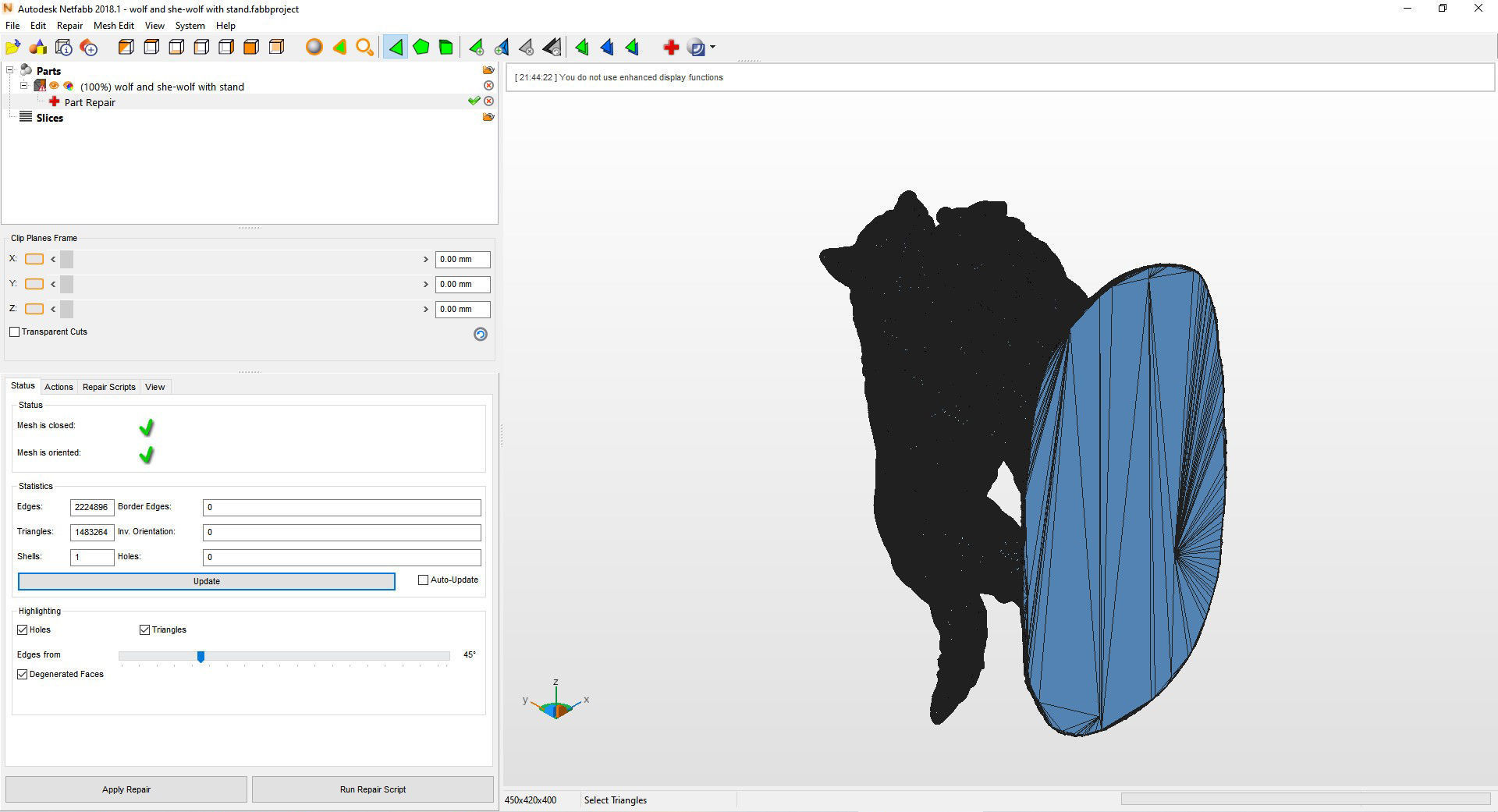Reset clip planes with blue circular icon
This screenshot has height=812, width=1498.
(x=481, y=334)
